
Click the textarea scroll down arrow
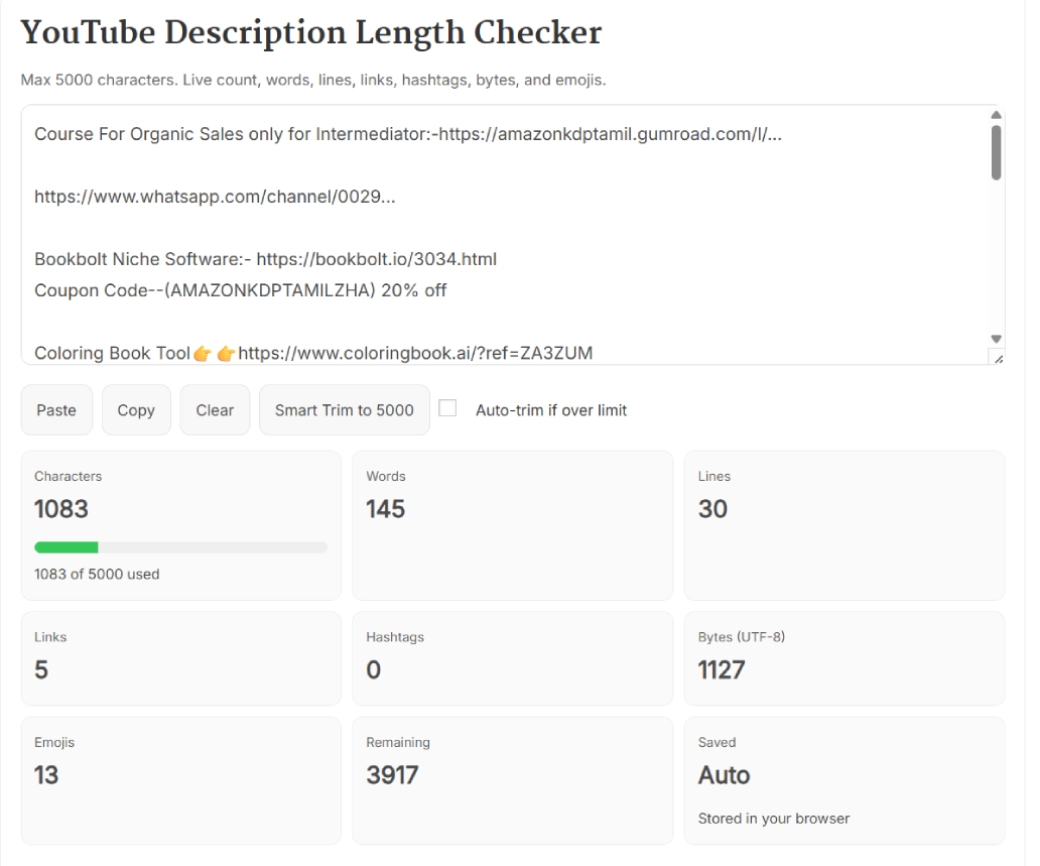pyautogui.click(x=996, y=339)
